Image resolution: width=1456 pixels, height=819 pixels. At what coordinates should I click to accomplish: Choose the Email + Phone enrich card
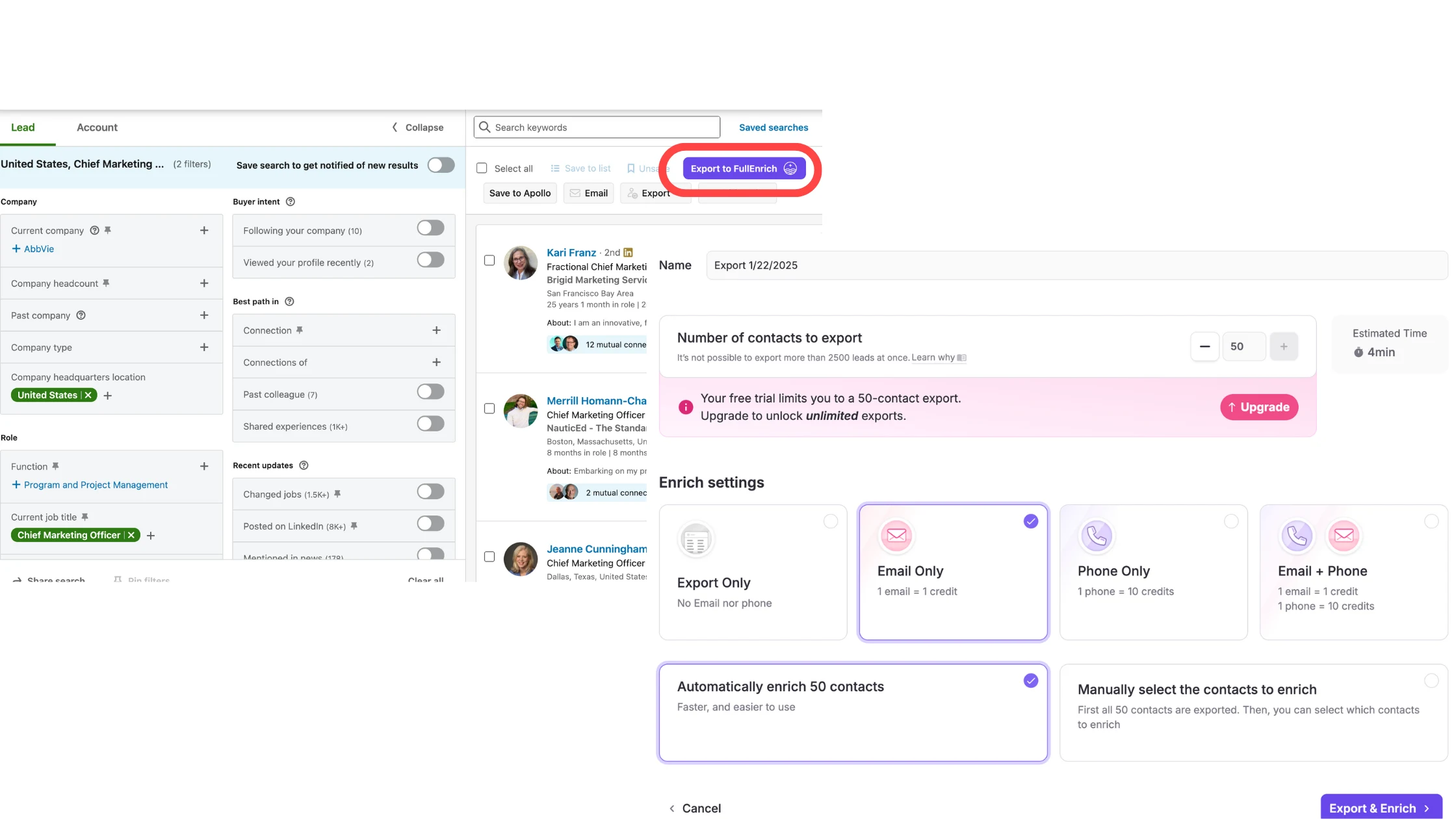tap(1353, 573)
